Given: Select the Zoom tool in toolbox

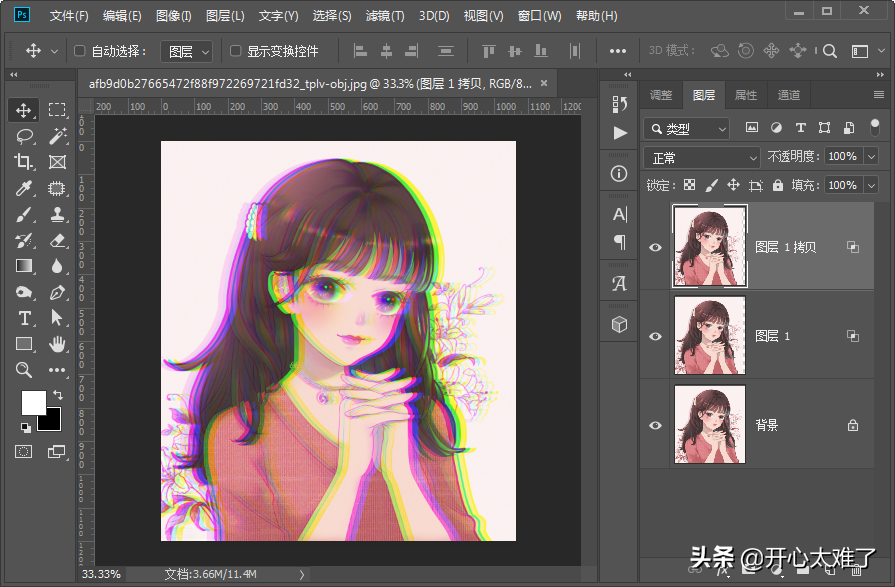Looking at the screenshot, I should (23, 370).
